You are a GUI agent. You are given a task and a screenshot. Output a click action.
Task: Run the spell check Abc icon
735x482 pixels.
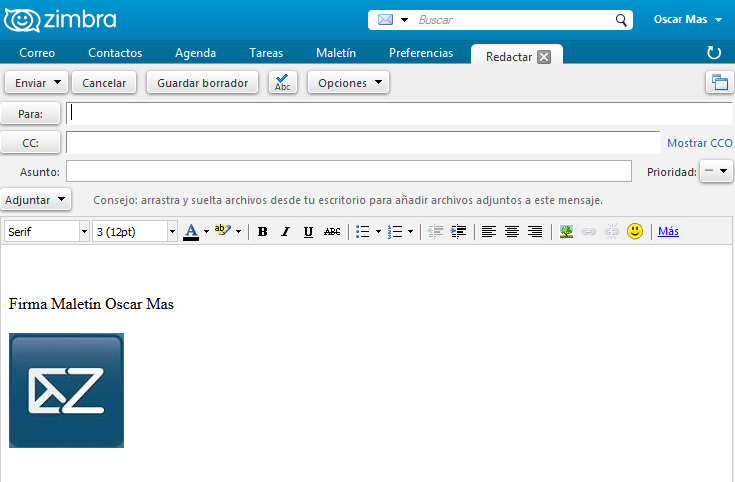(283, 83)
